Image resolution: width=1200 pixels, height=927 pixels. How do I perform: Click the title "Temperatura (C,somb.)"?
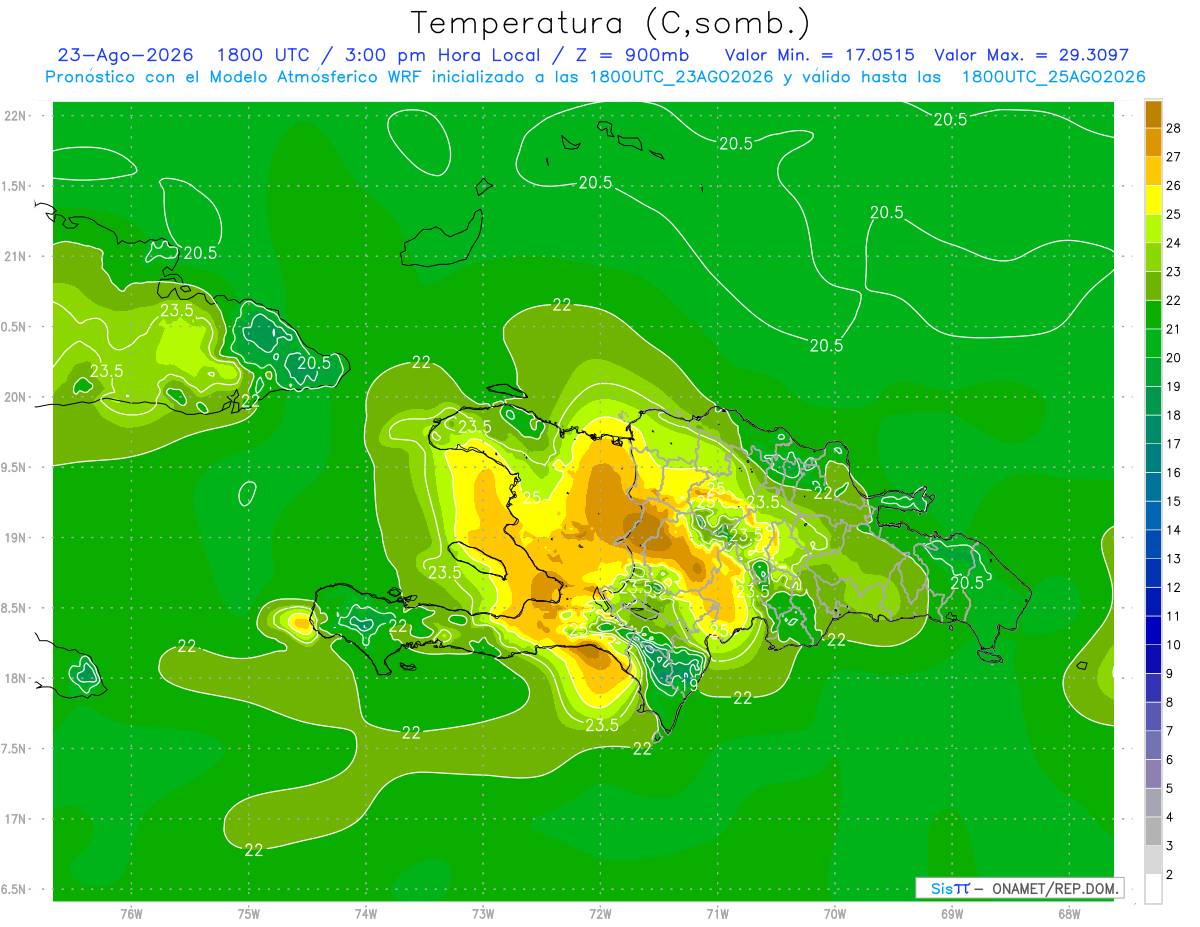(611, 23)
